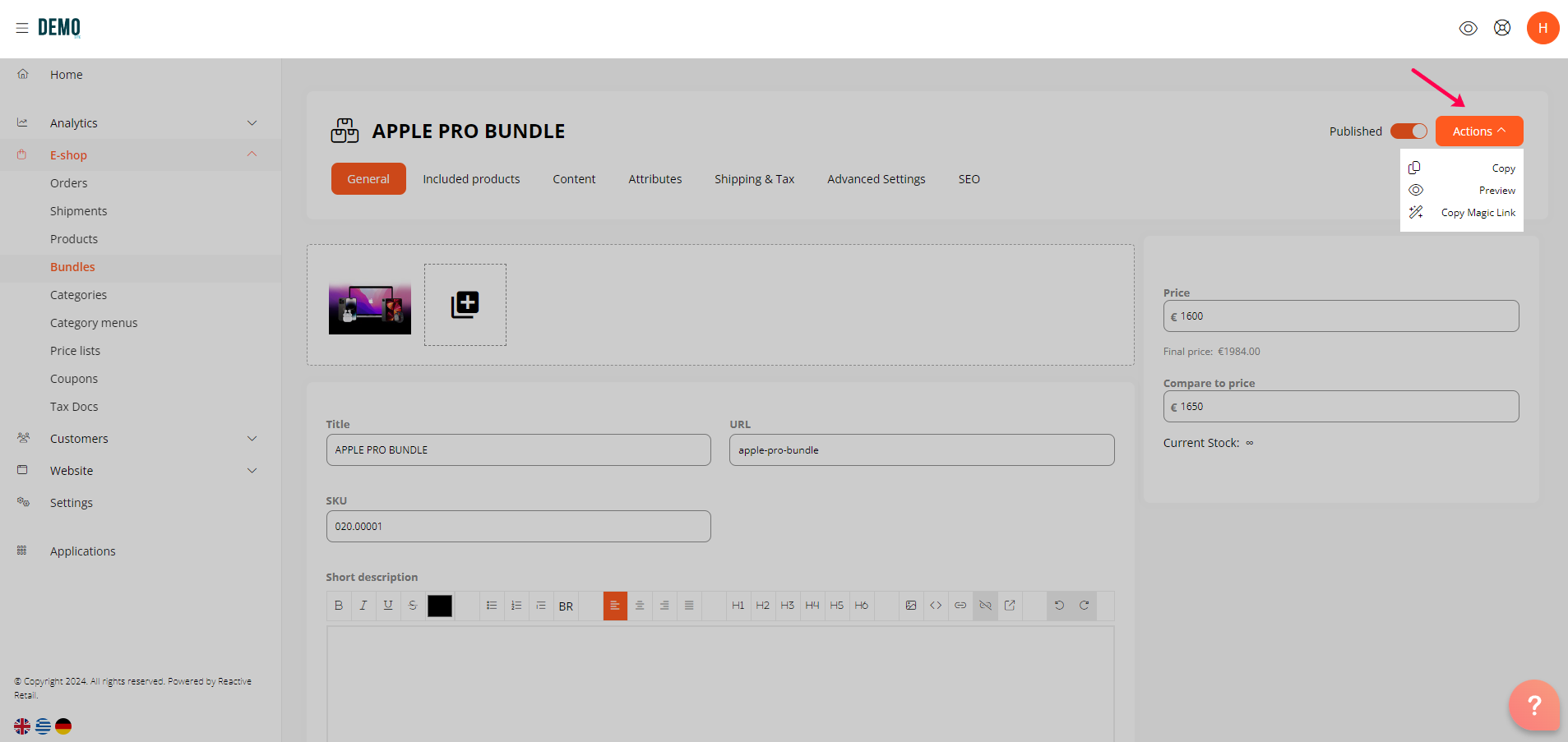Insert a numbered list
The image size is (1568, 742).
(x=516, y=606)
